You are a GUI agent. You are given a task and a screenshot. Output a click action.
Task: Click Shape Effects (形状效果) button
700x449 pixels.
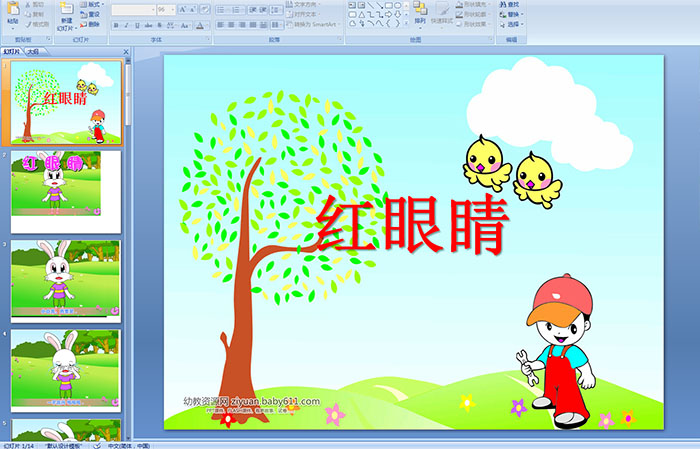473,24
